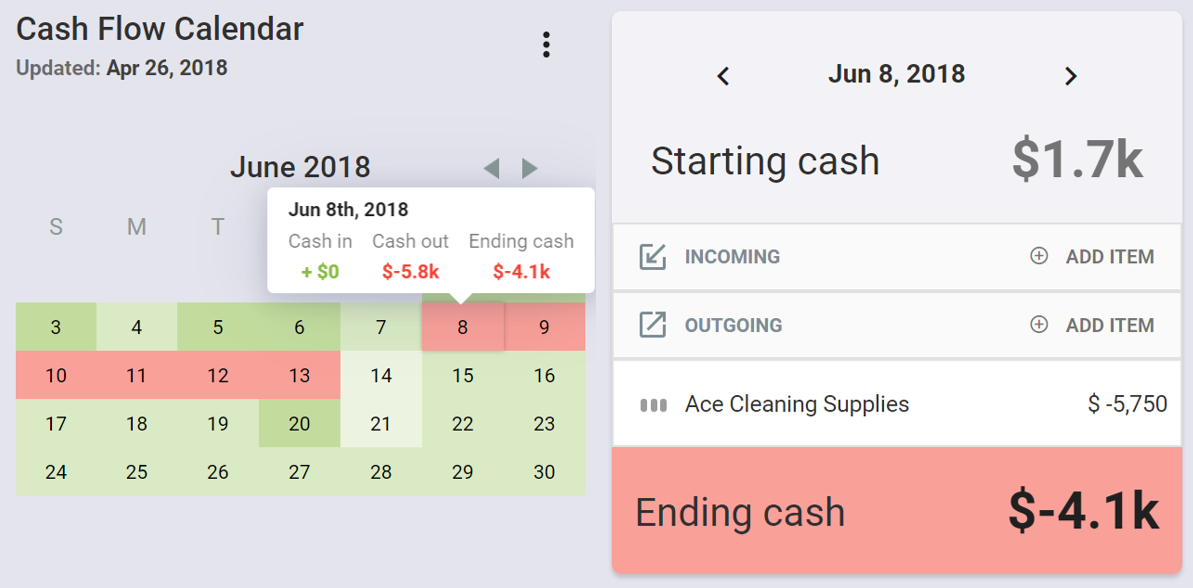Open the three-dot options menu
The width and height of the screenshot is (1193, 588).
click(x=546, y=45)
